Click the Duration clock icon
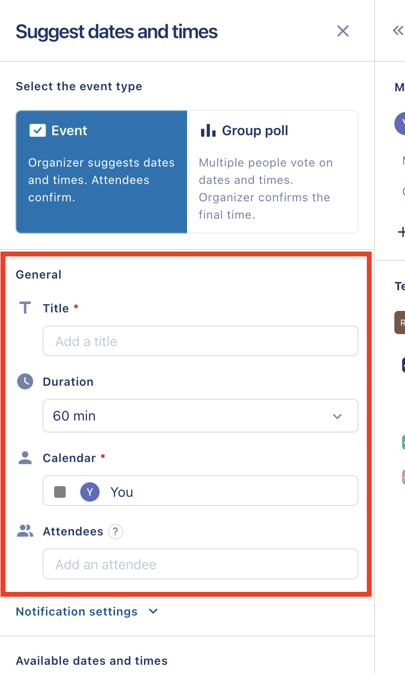The height and width of the screenshot is (673, 405). tap(25, 381)
